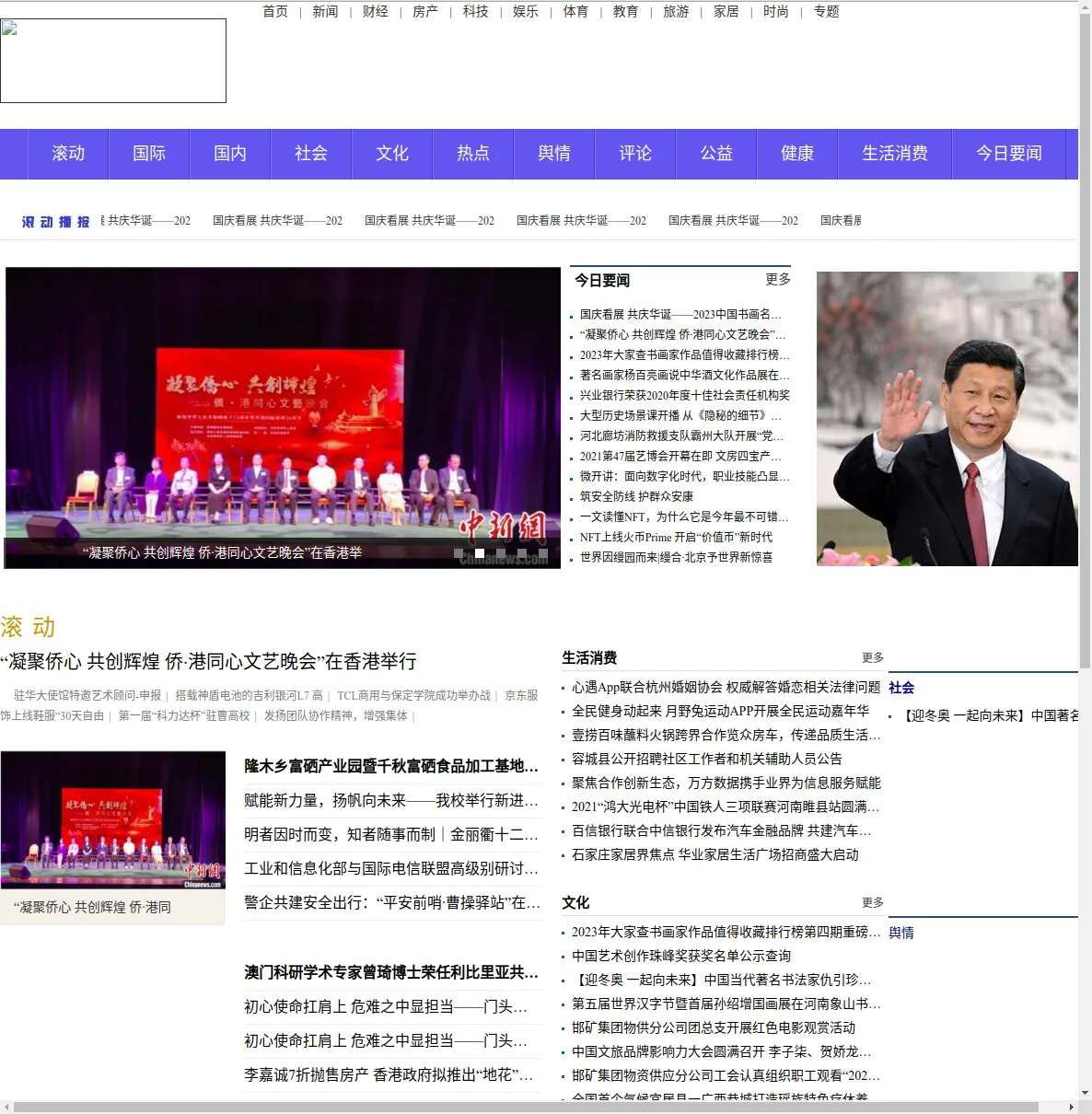The width and height of the screenshot is (1092, 1114).
Task: Click the vertical scrollbar down arrow
Action: (x=1085, y=1093)
